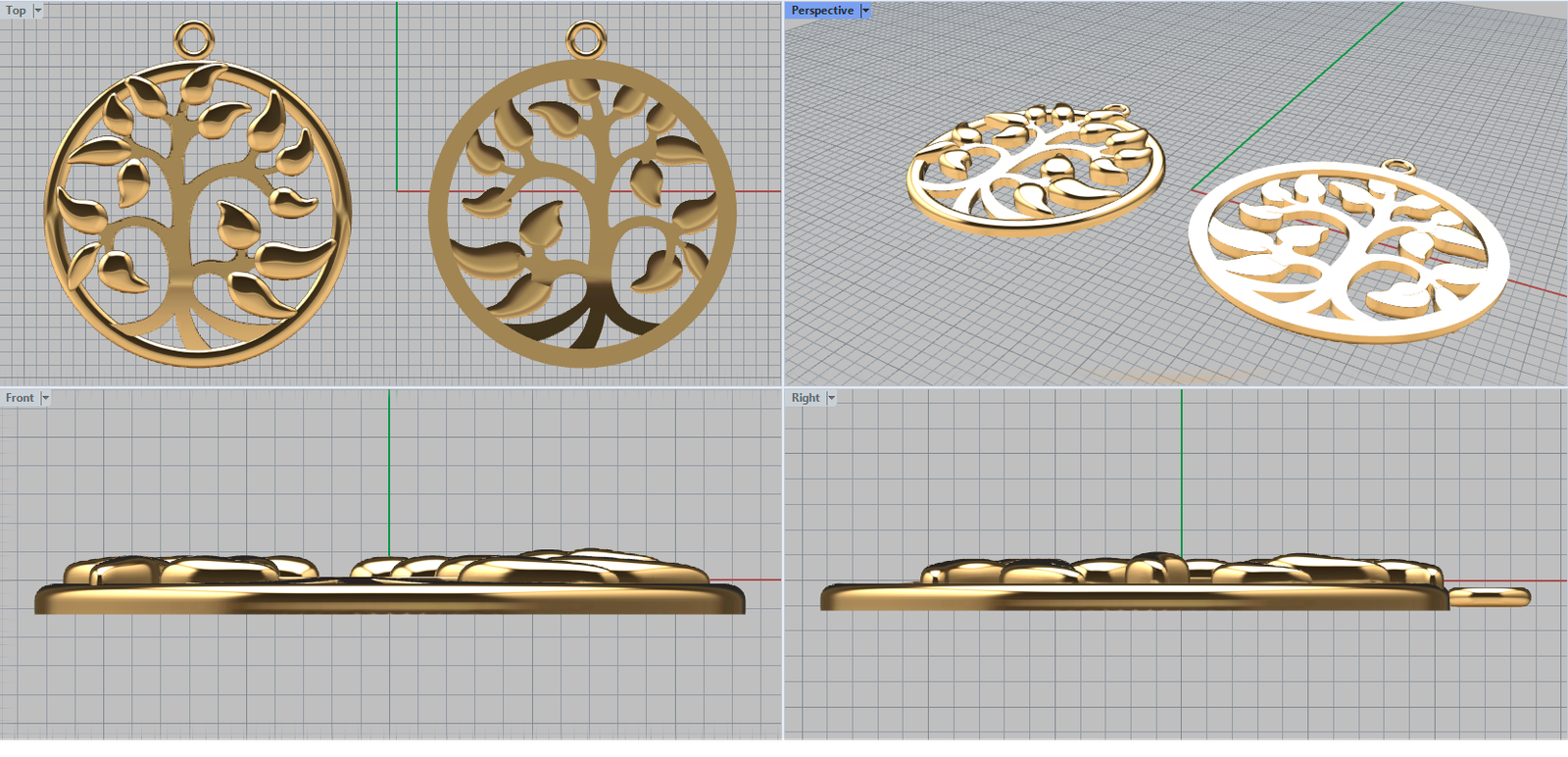1568x757 pixels.
Task: Open the Perspective viewport dropdown arrow
Action: (865, 11)
